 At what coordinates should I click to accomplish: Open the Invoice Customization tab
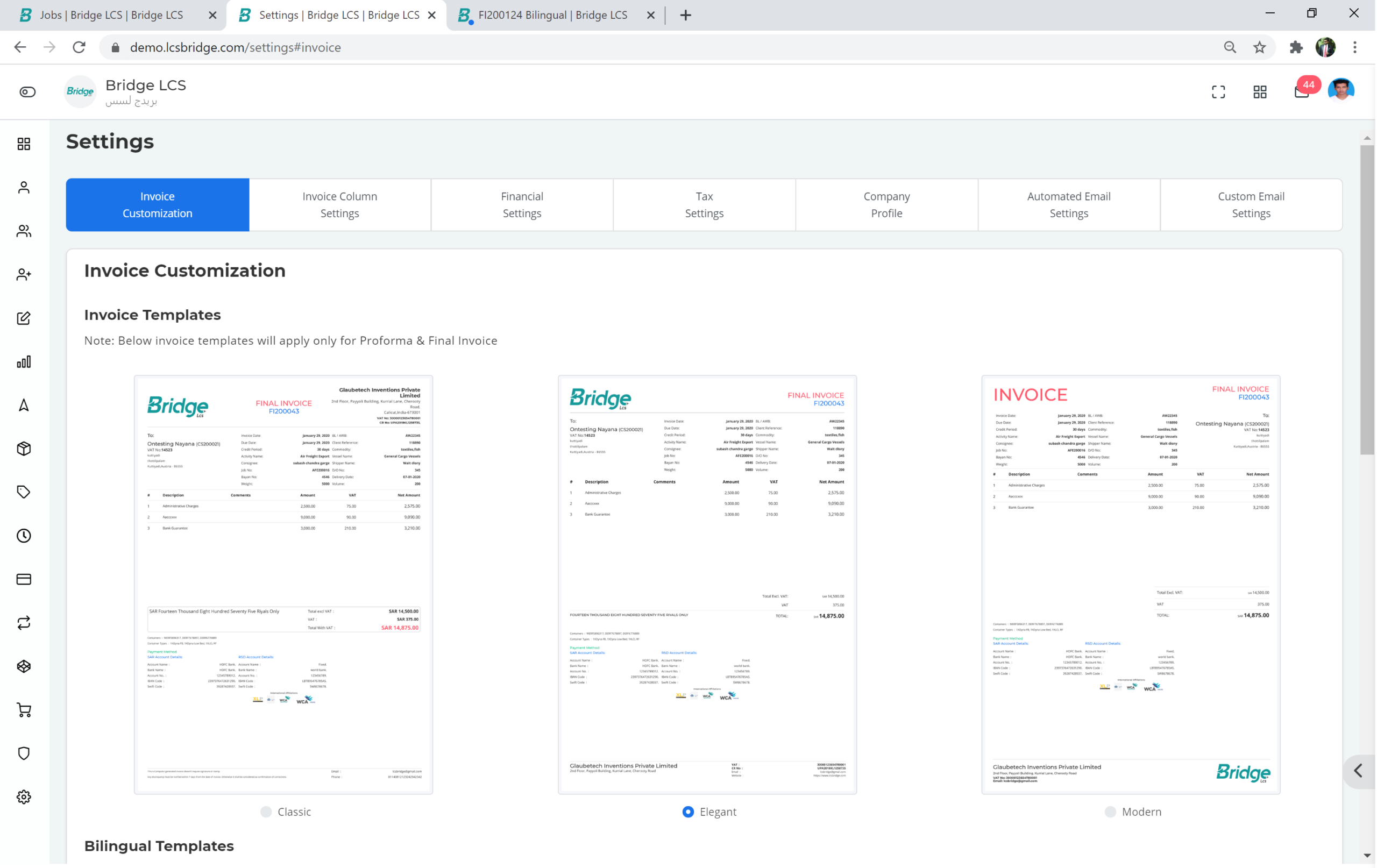[x=158, y=205]
